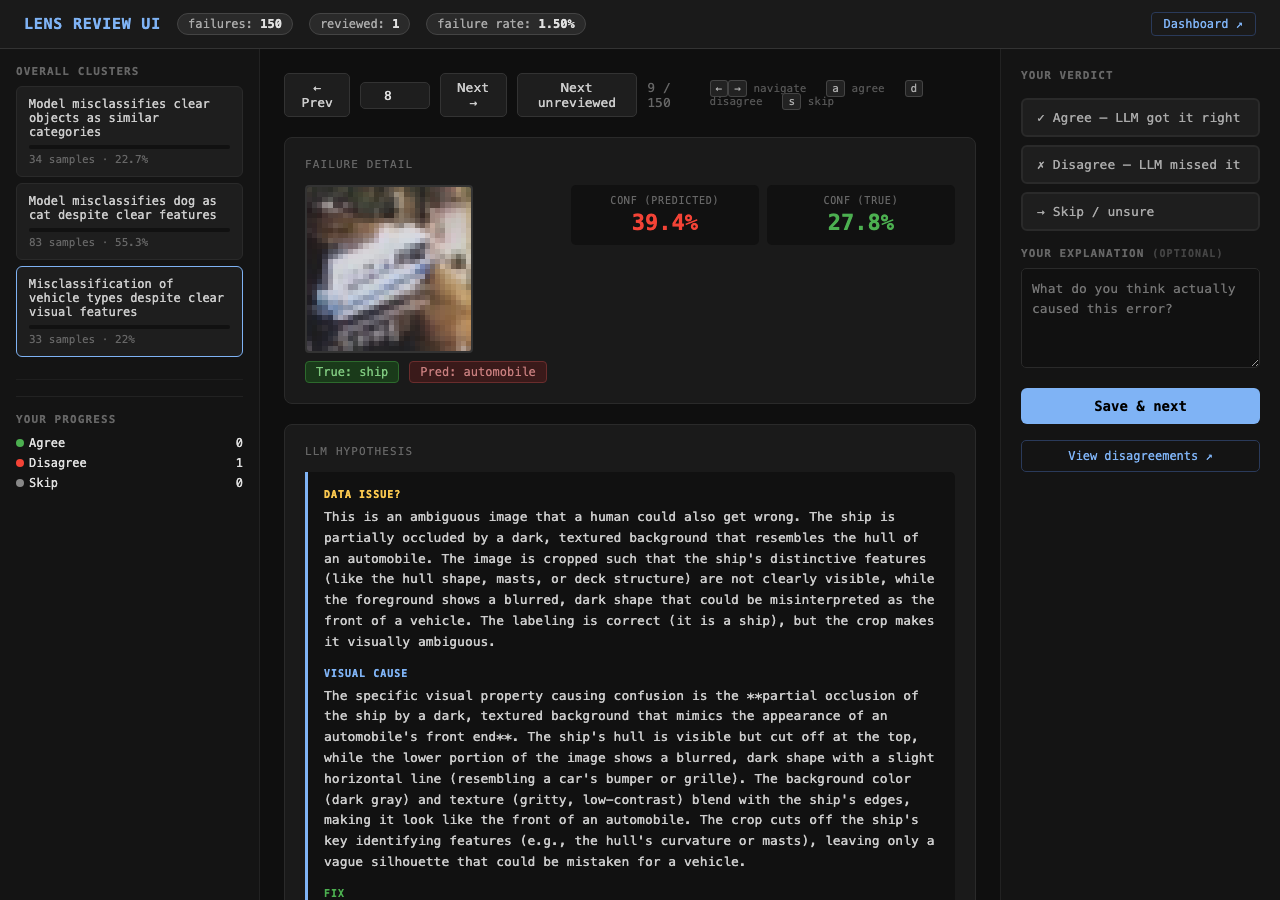Click the FIX heading
This screenshot has width=1280, height=900.
[x=334, y=893]
